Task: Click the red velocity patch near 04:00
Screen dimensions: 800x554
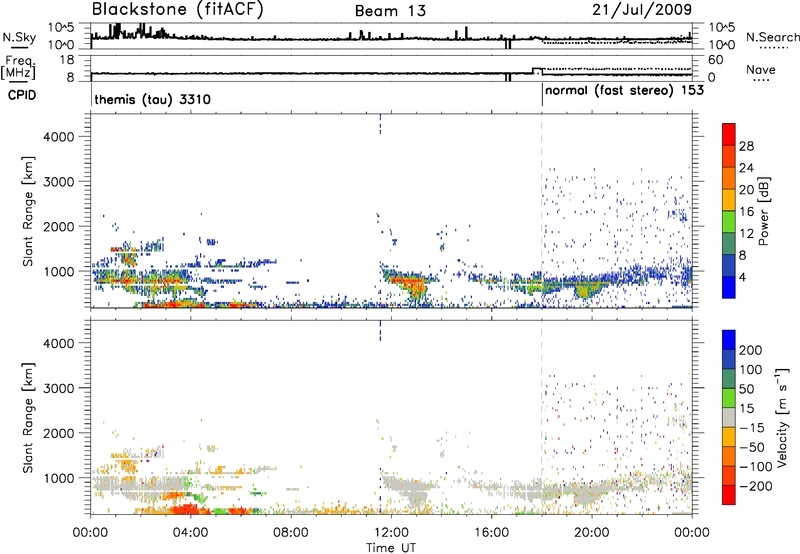Action: pos(188,509)
